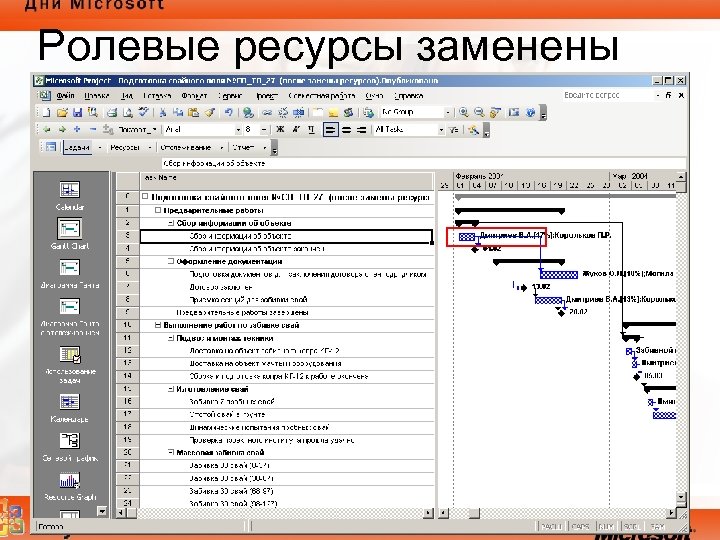The image size is (720, 540).
Task: Toggle Center alignment button
Action: [346, 130]
